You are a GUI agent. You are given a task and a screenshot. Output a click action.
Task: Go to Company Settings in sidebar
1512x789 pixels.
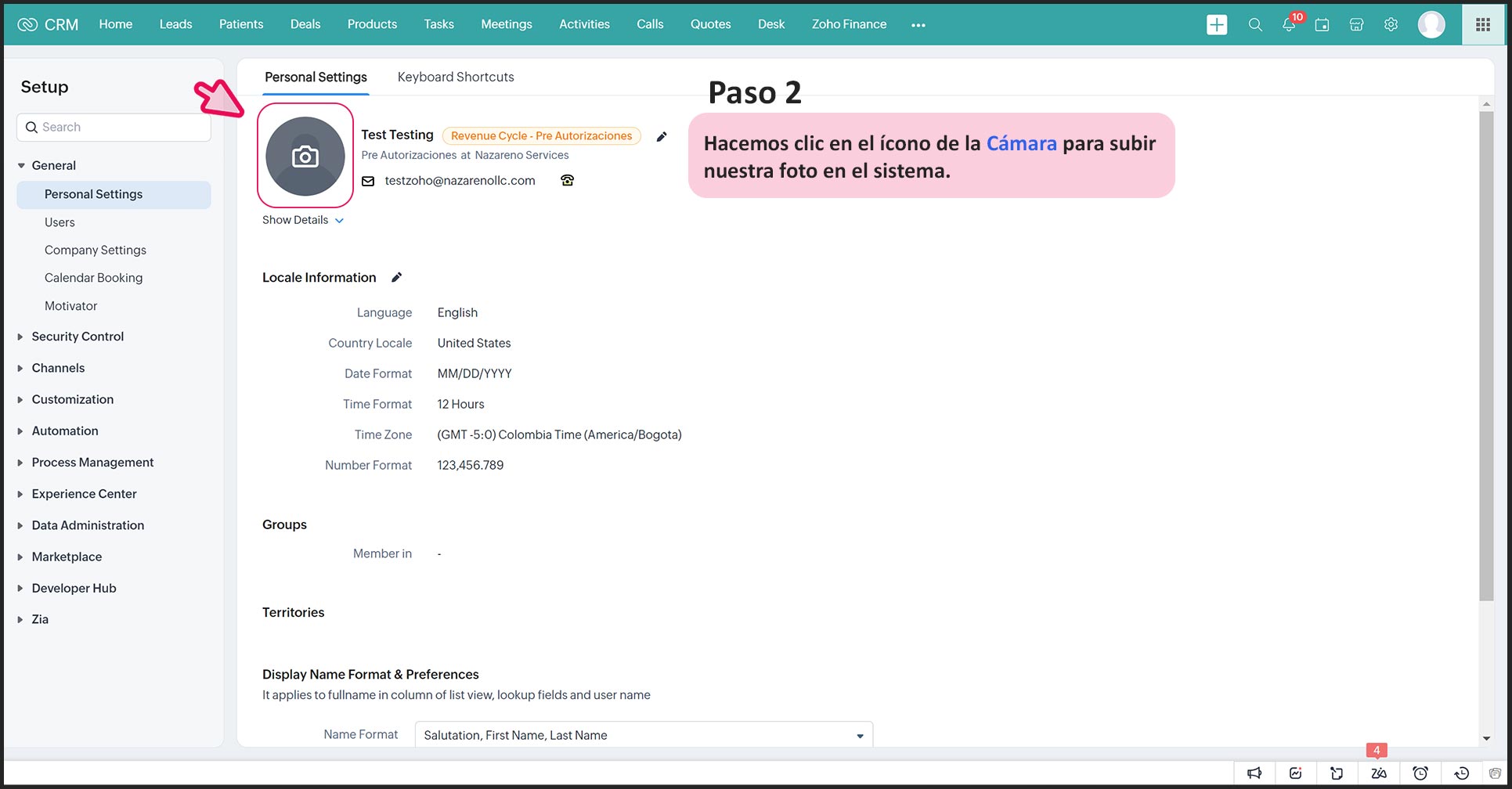(x=96, y=250)
